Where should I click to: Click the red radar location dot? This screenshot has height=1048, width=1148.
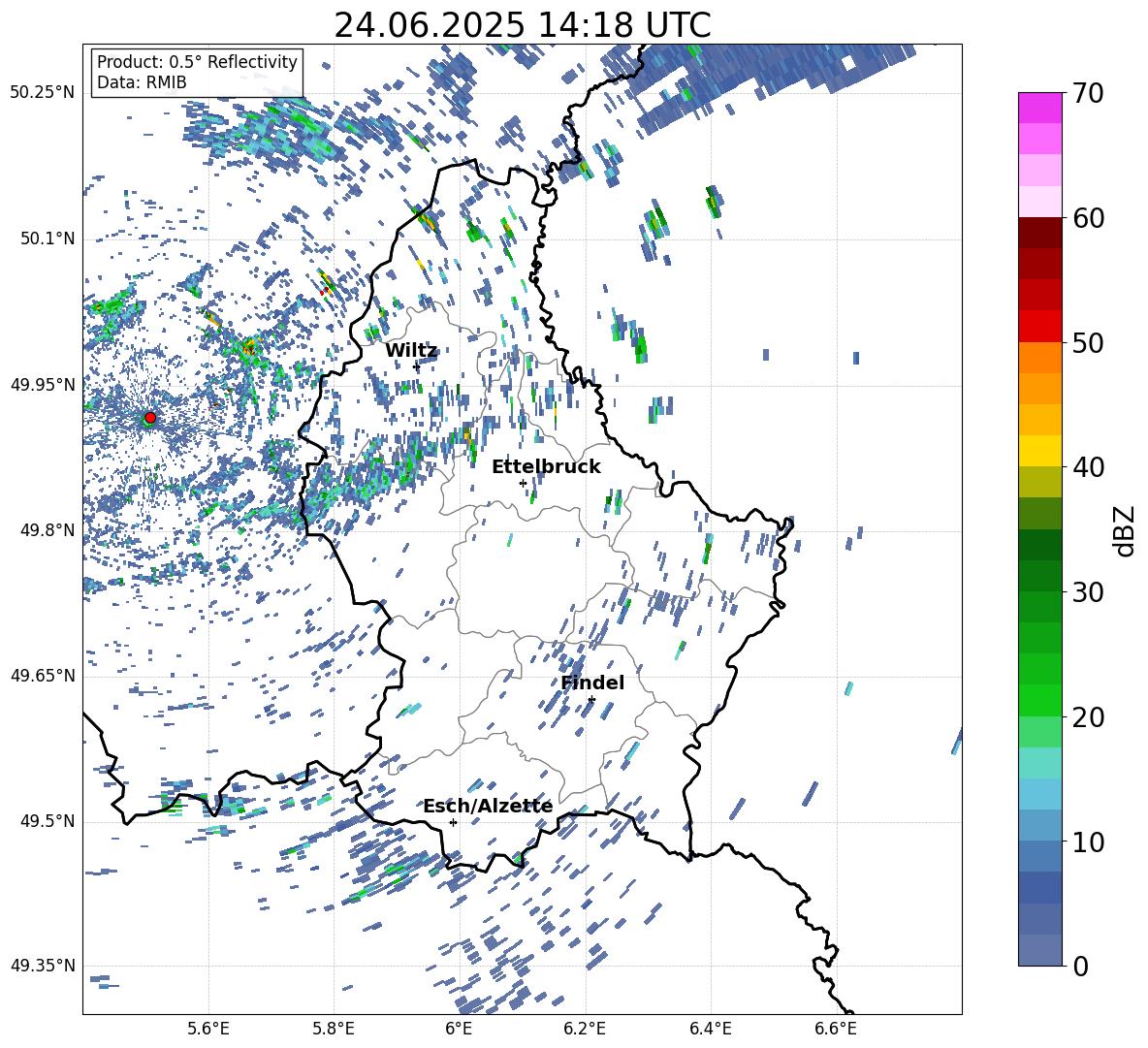(150, 418)
